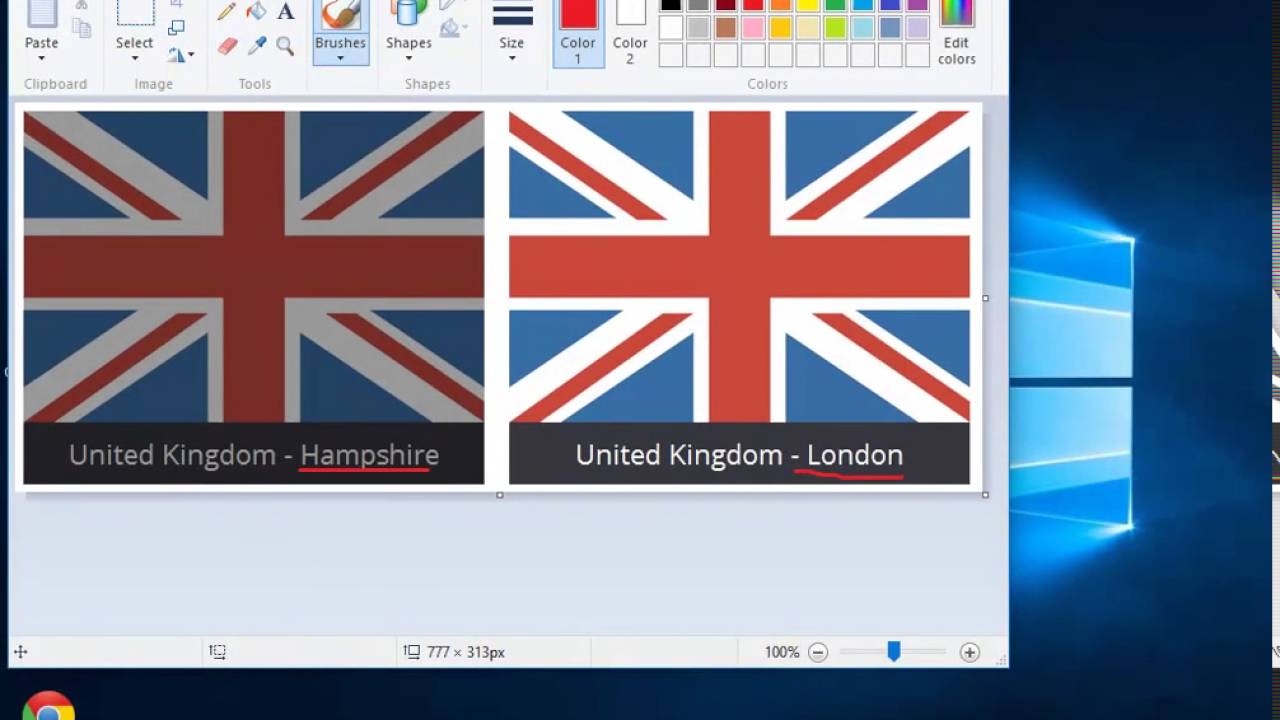
Task: Click the zoom slider thumb
Action: tap(894, 652)
